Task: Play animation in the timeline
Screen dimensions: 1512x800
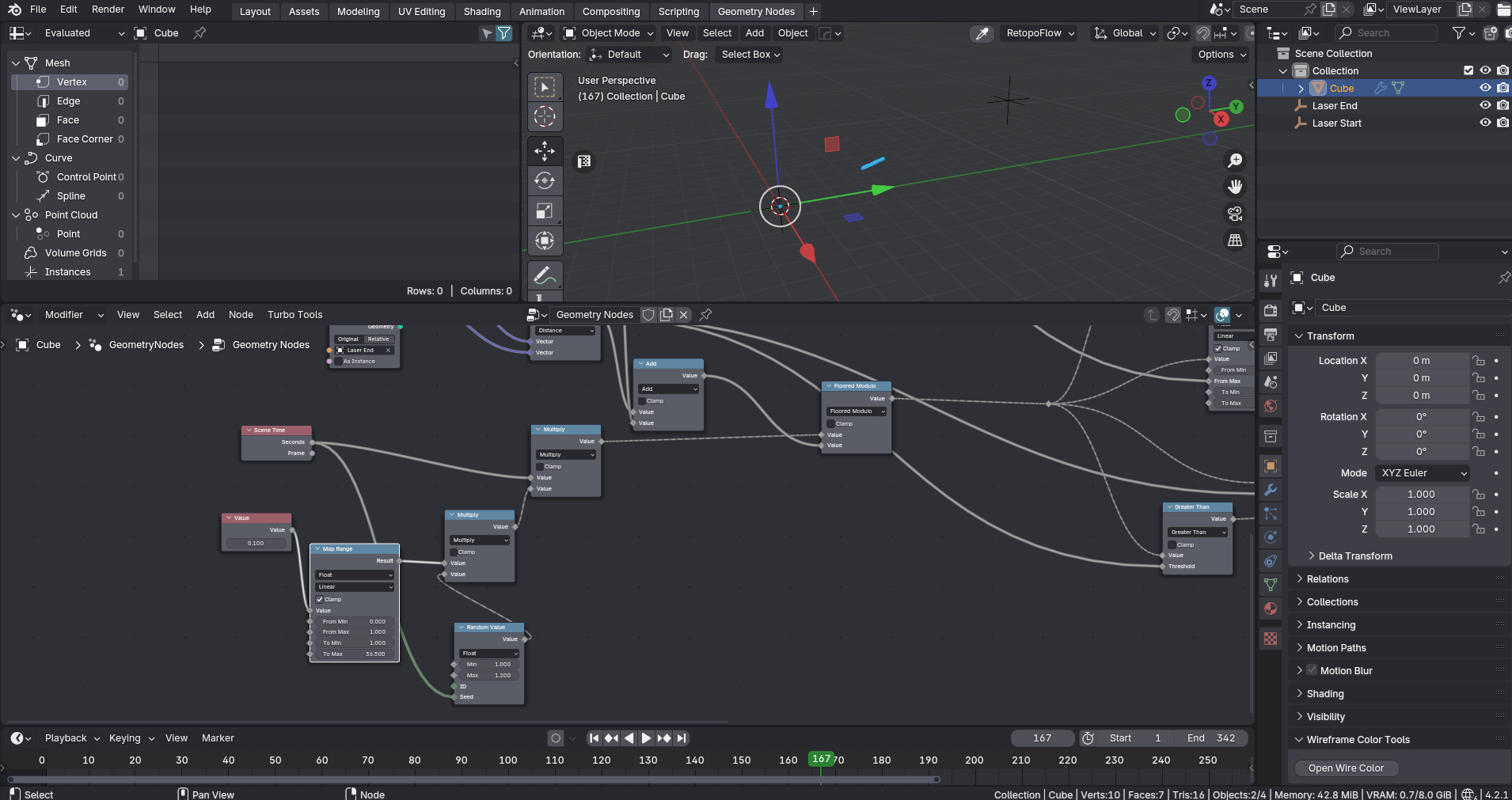Action: tap(646, 738)
